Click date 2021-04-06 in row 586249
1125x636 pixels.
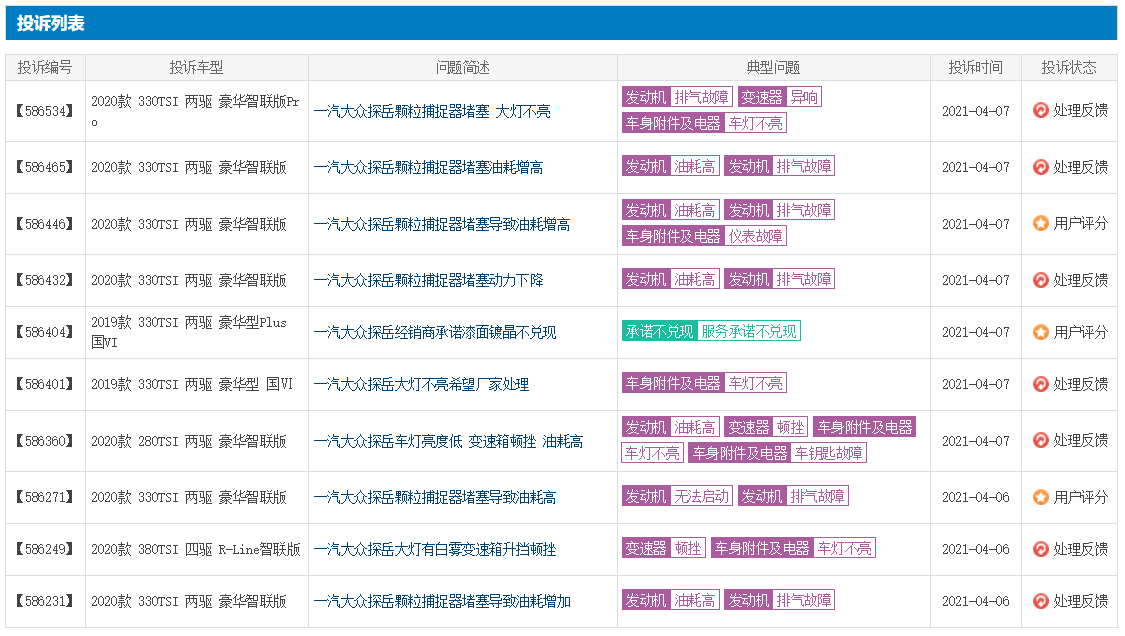[976, 549]
